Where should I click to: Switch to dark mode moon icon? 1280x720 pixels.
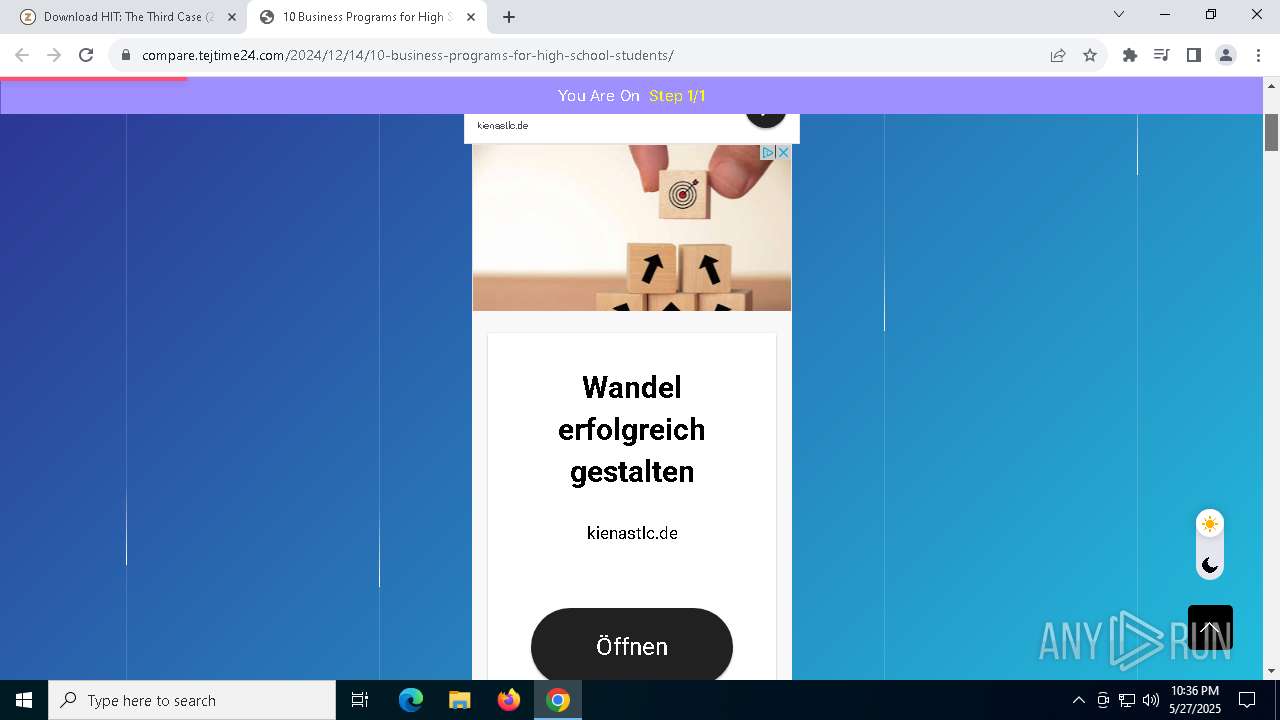tap(1210, 565)
